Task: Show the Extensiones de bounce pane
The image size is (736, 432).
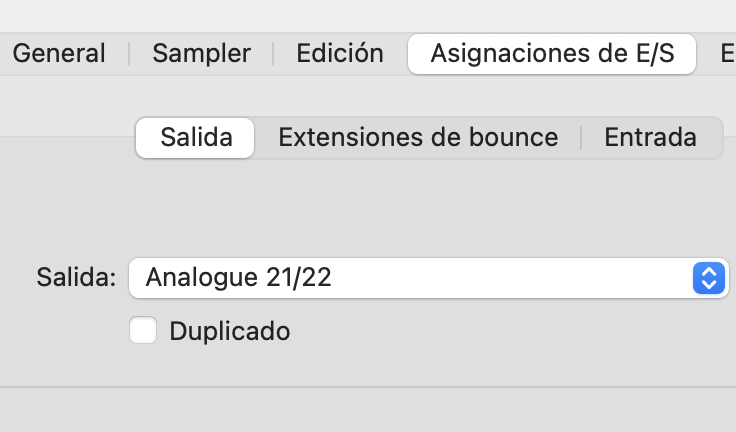Action: [x=418, y=138]
